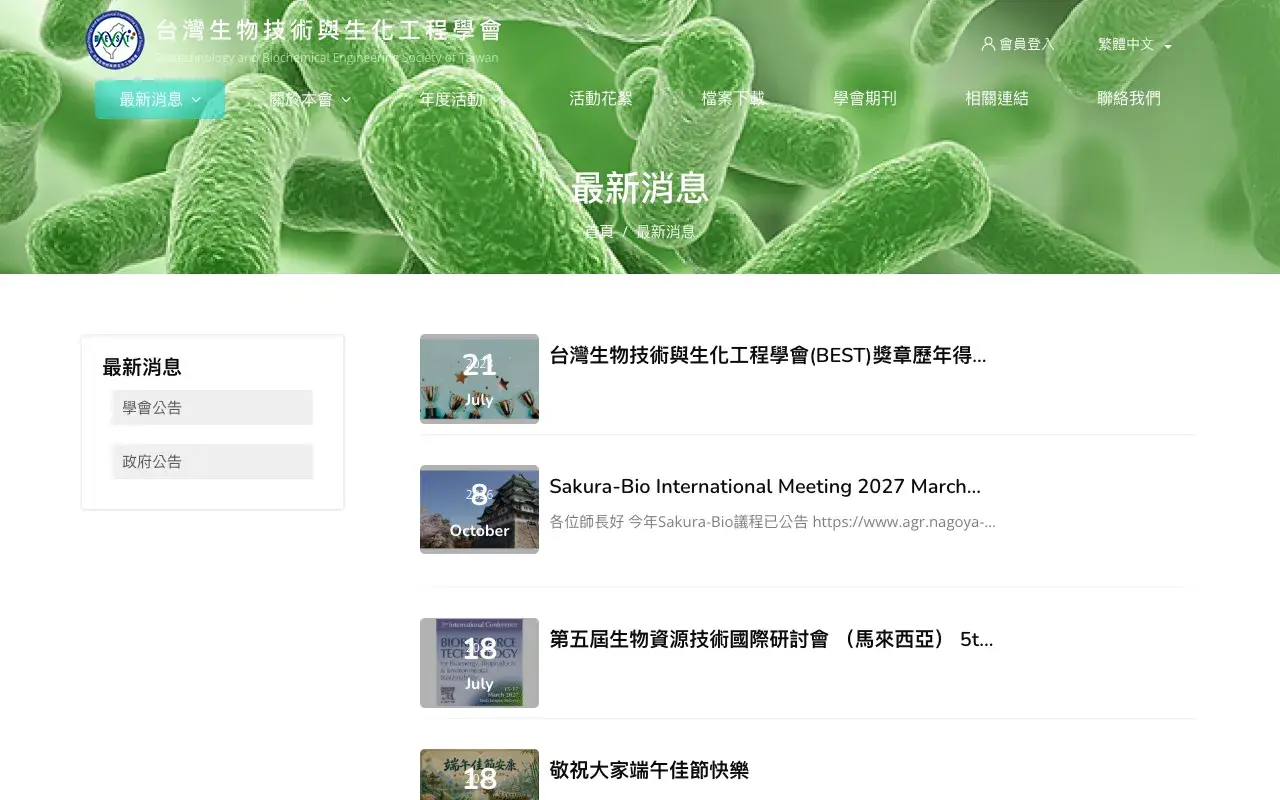1280x800 pixels.
Task: Expand the 關於本會 navigation menu
Action: tap(310, 99)
